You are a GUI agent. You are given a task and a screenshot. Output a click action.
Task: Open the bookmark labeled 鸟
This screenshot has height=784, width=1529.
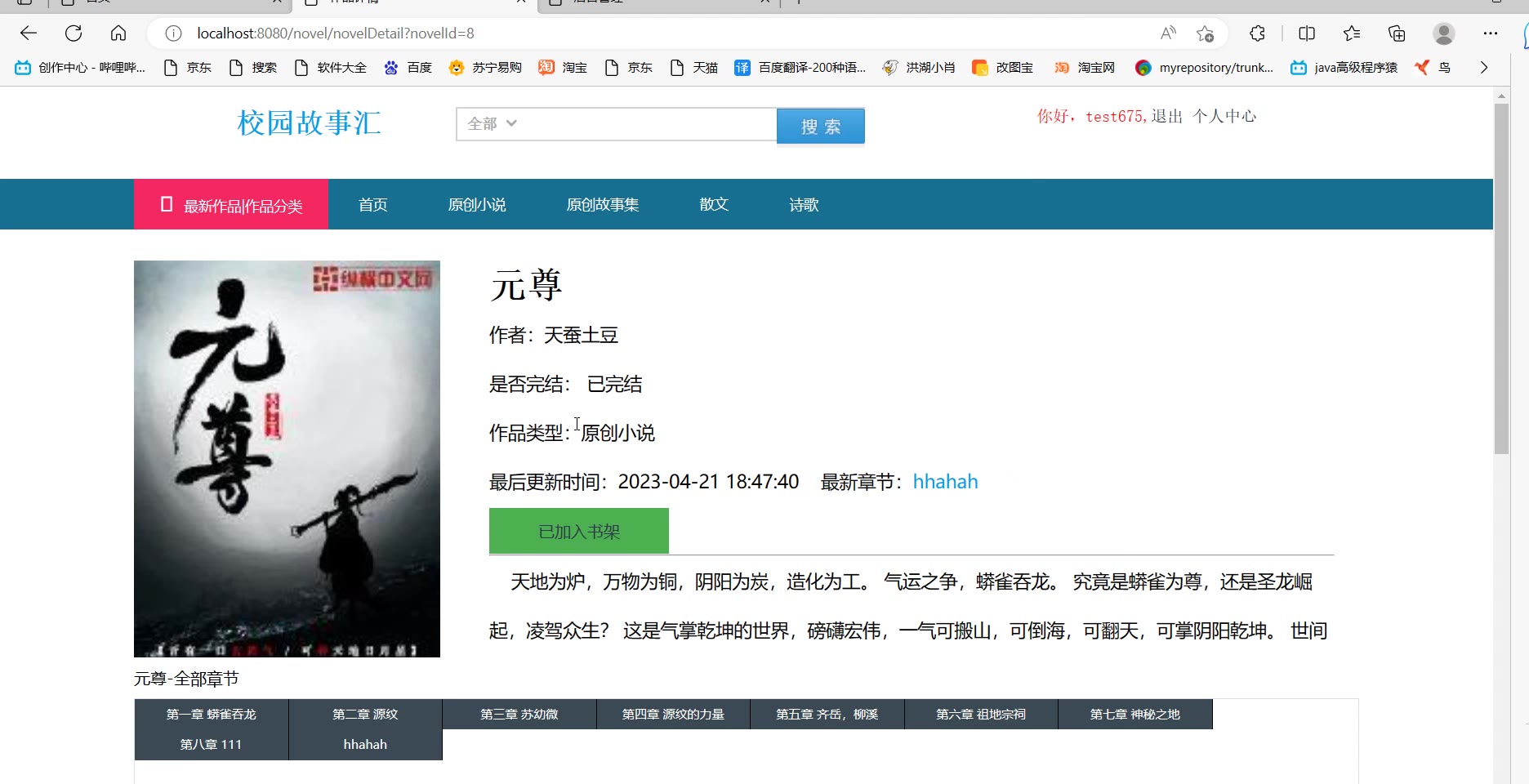1433,68
